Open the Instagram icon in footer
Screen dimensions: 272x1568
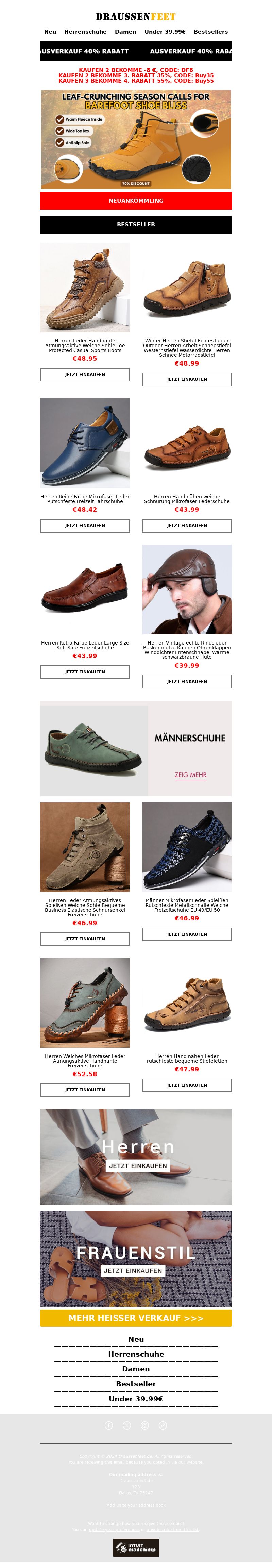tap(144, 1425)
